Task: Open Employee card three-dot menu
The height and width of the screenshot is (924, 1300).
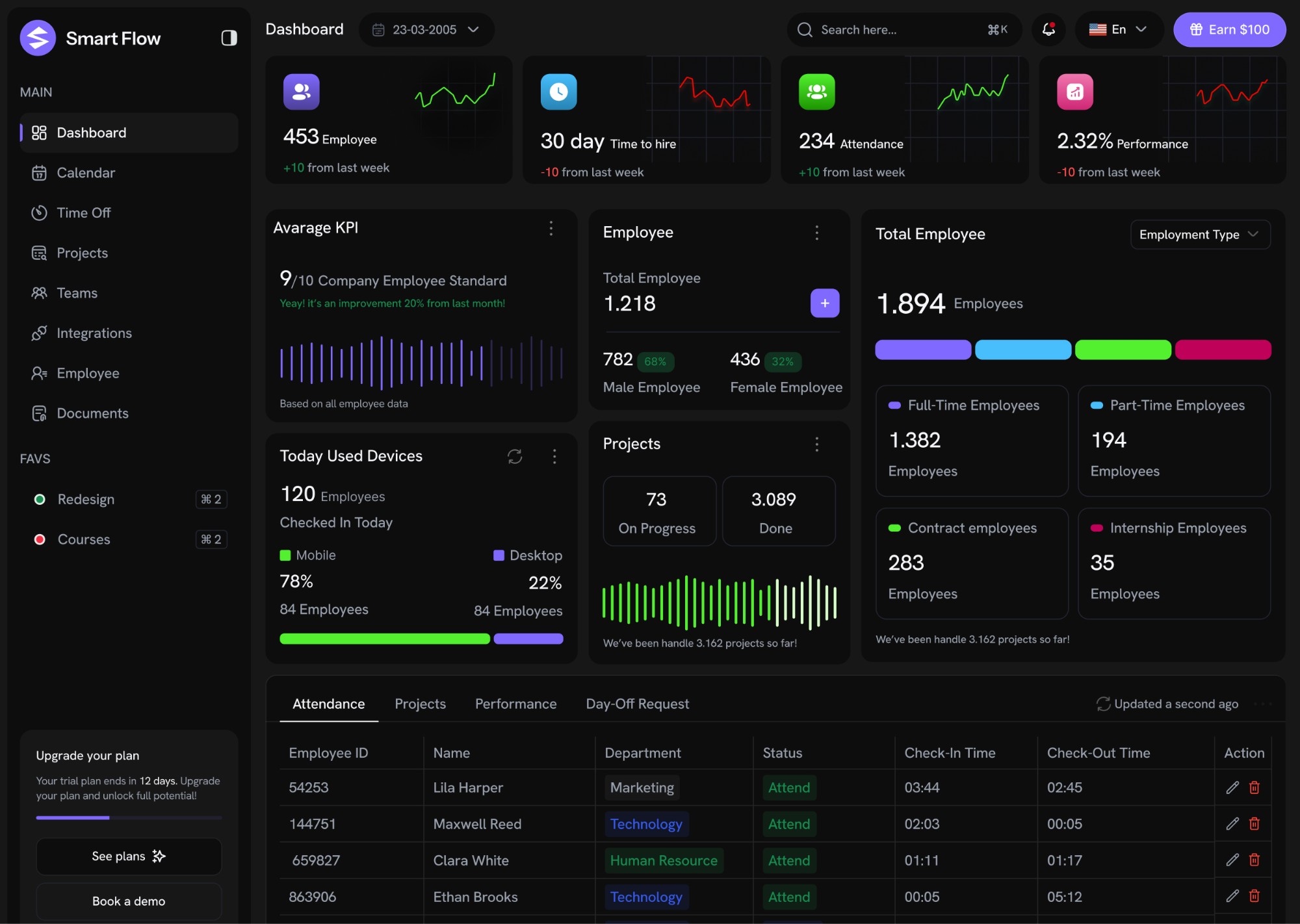Action: 816,233
